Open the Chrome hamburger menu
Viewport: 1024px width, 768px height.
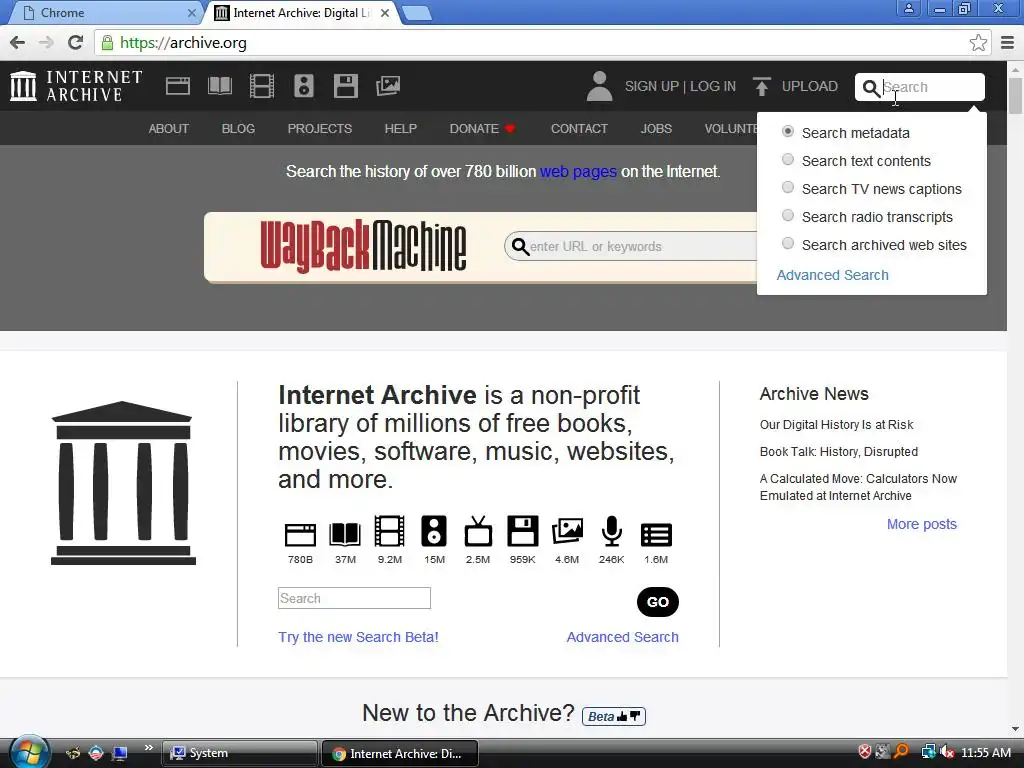click(1008, 43)
